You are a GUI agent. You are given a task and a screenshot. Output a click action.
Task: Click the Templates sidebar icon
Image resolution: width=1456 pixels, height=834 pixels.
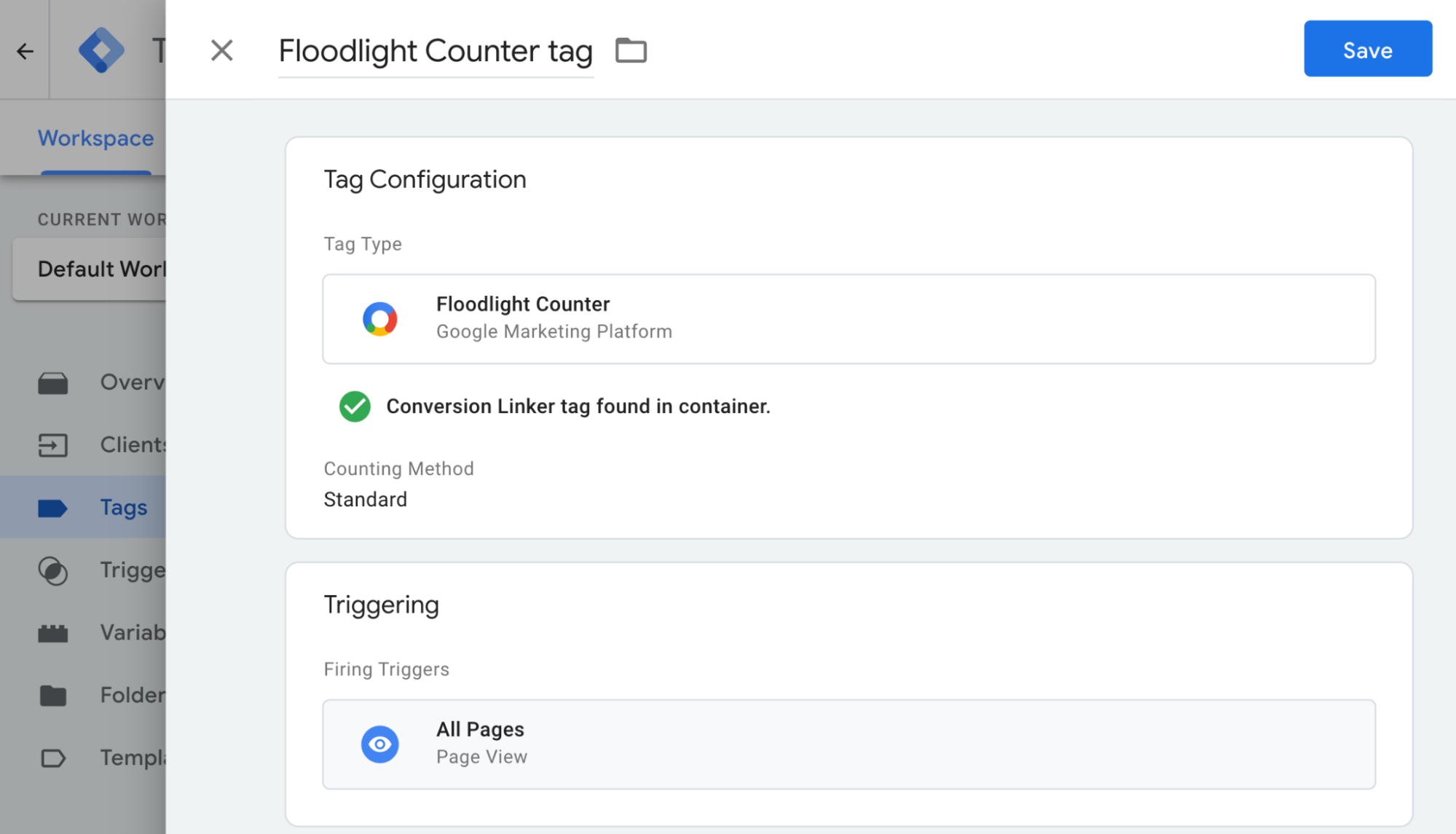point(53,757)
